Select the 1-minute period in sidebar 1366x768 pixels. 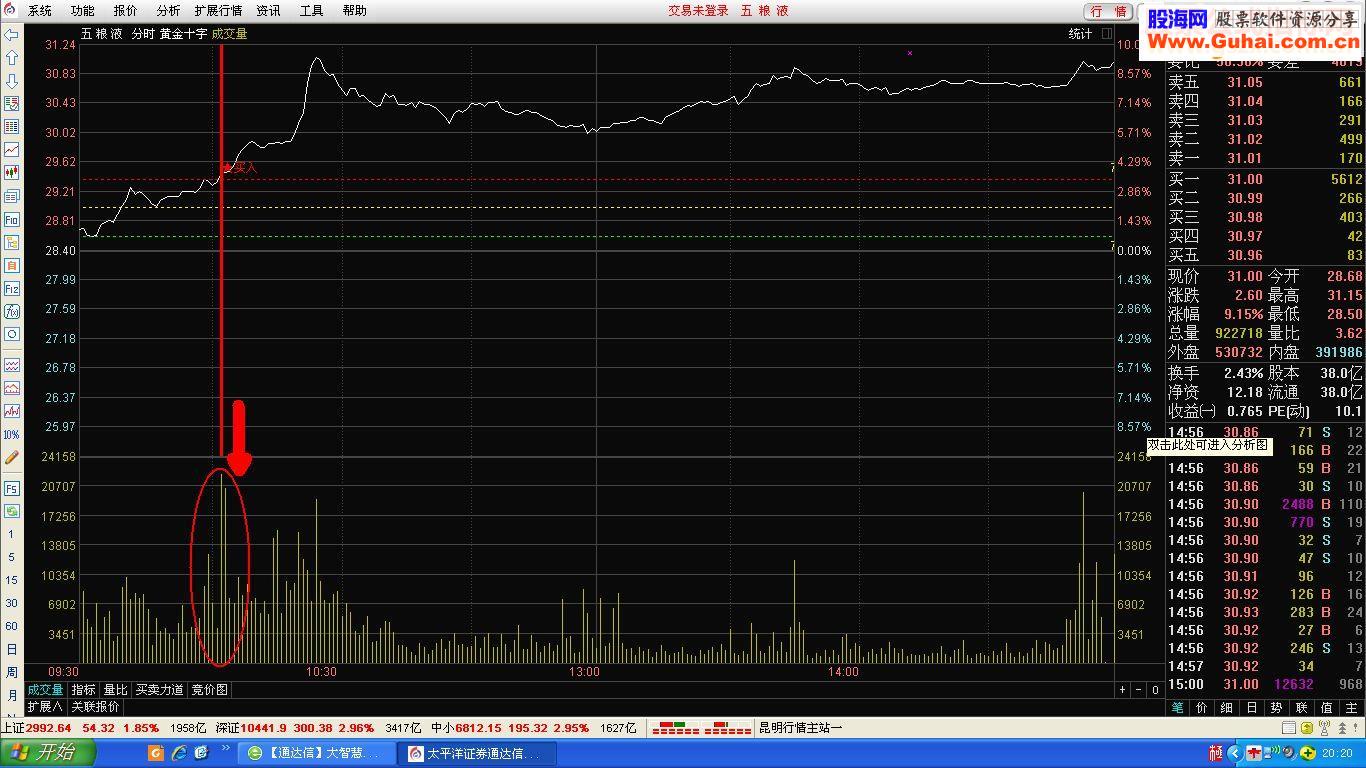pyautogui.click(x=12, y=535)
